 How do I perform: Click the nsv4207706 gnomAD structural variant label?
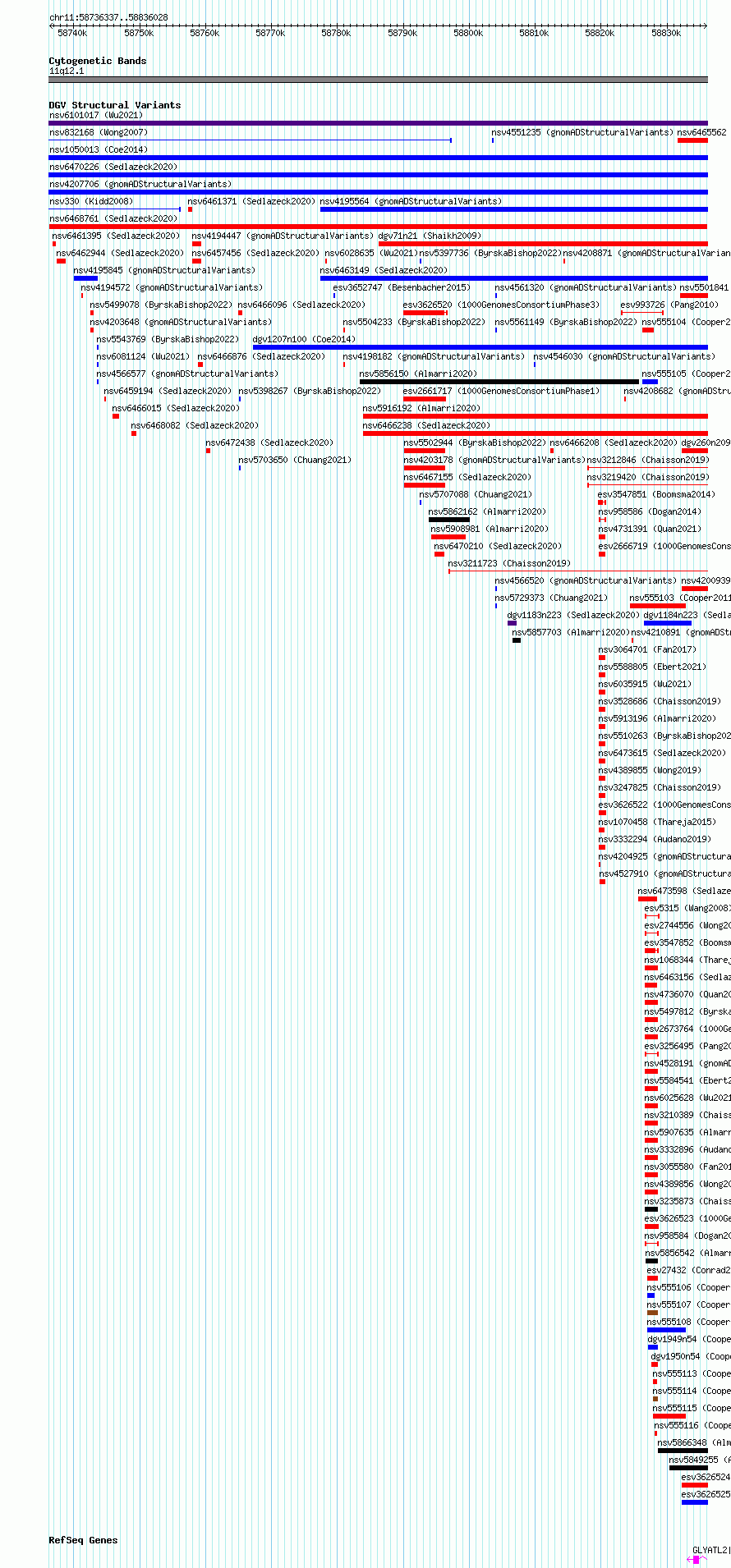[x=140, y=184]
